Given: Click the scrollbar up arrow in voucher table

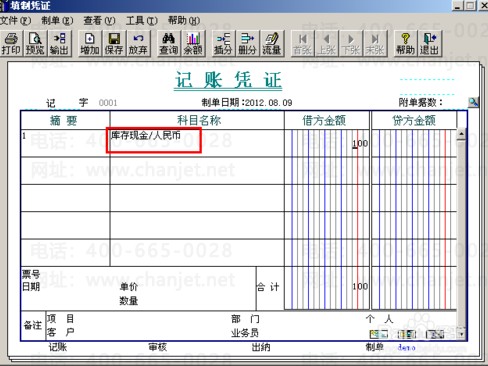Looking at the screenshot, I should (461, 134).
